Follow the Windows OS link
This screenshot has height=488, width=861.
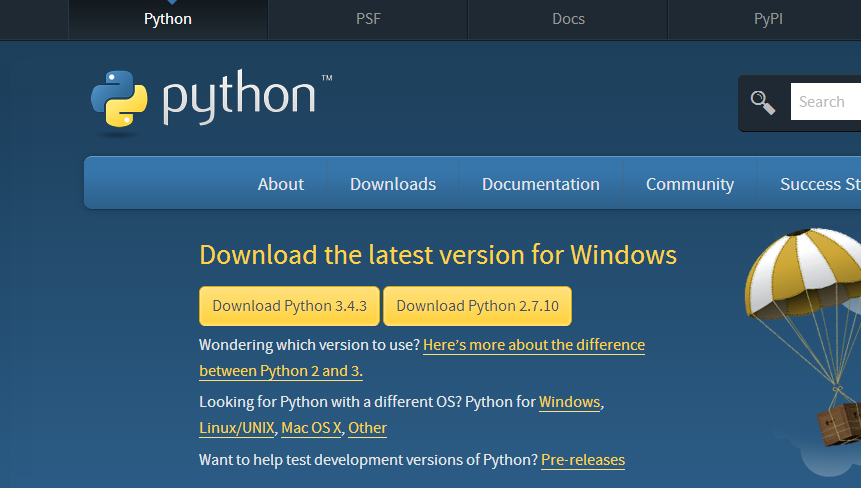pyautogui.click(x=569, y=402)
